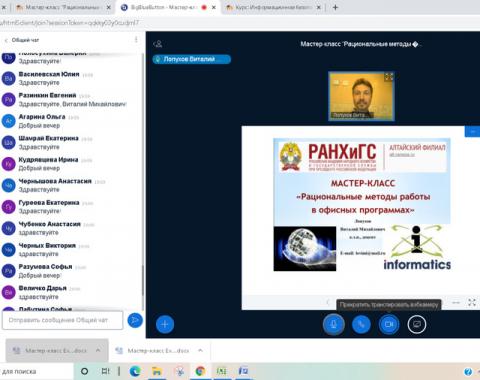Click Василевская Юлия avatar in chat
480x380 pixels.
pos(9,78)
